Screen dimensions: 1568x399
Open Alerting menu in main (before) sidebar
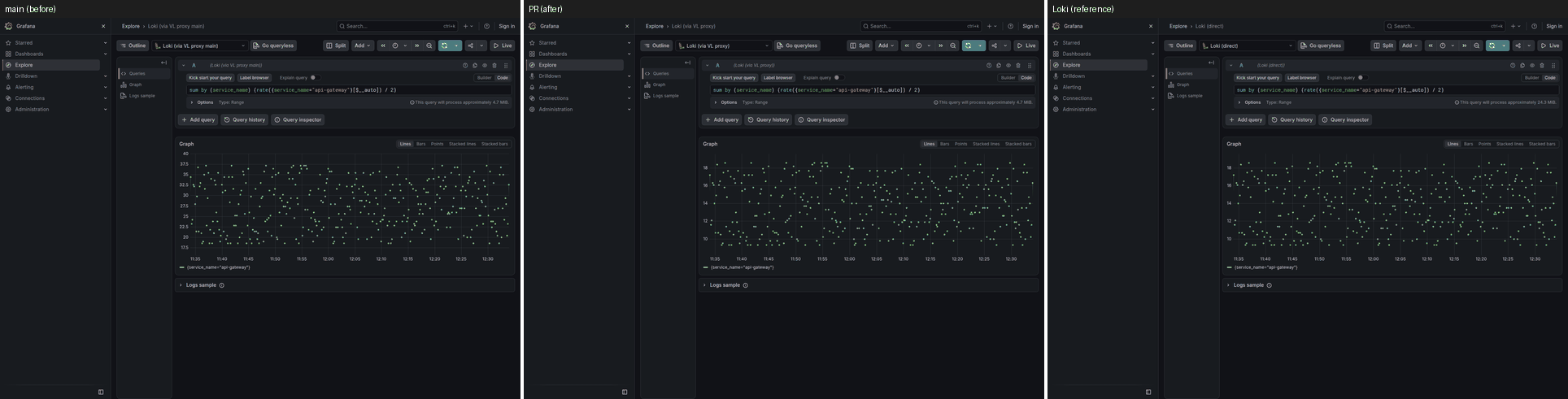tap(24, 87)
